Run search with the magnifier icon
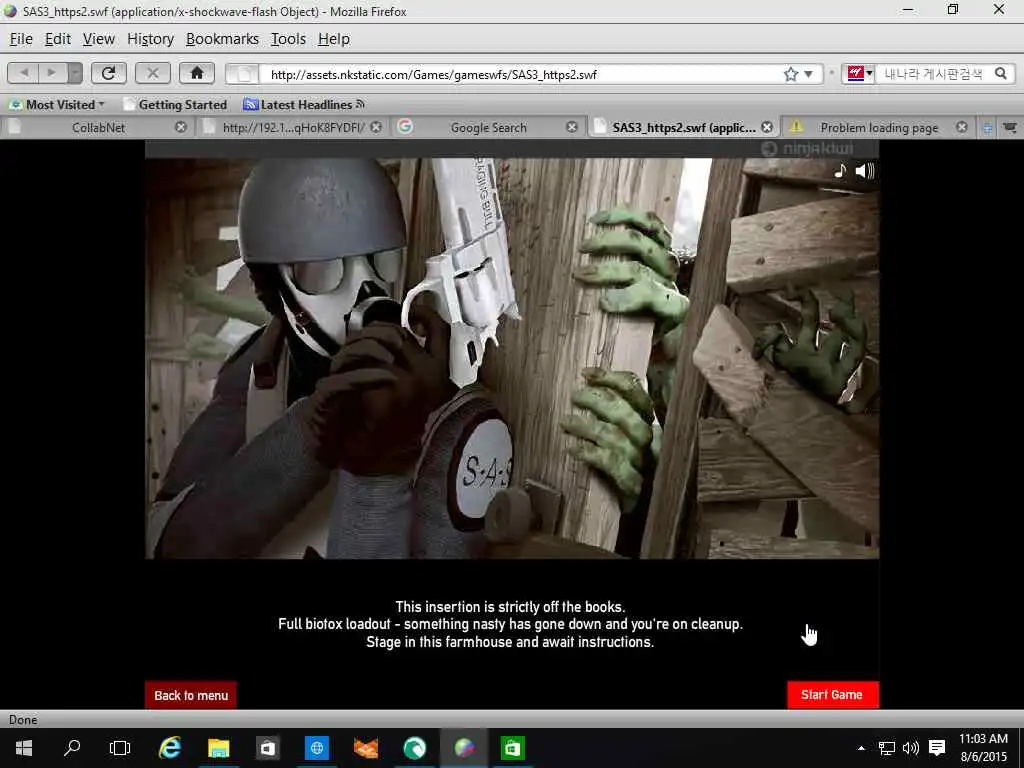1024x768 pixels. click(x=1001, y=73)
